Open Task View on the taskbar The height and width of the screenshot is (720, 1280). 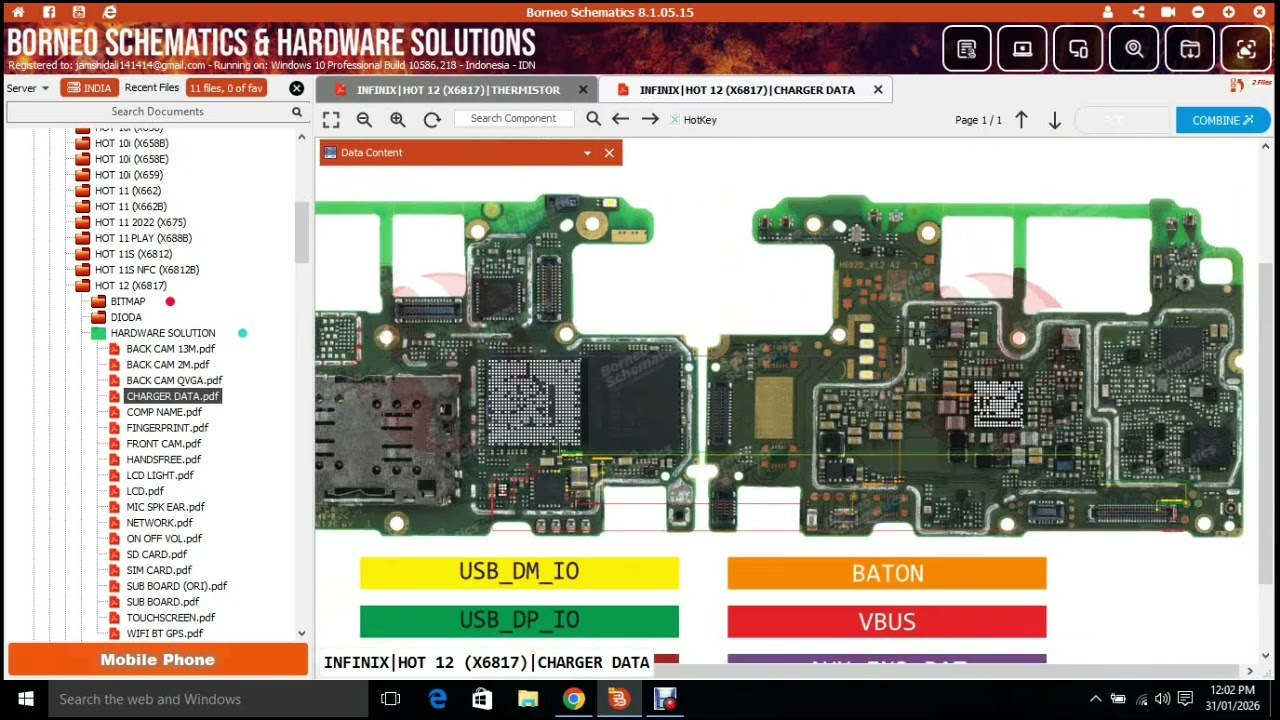391,699
